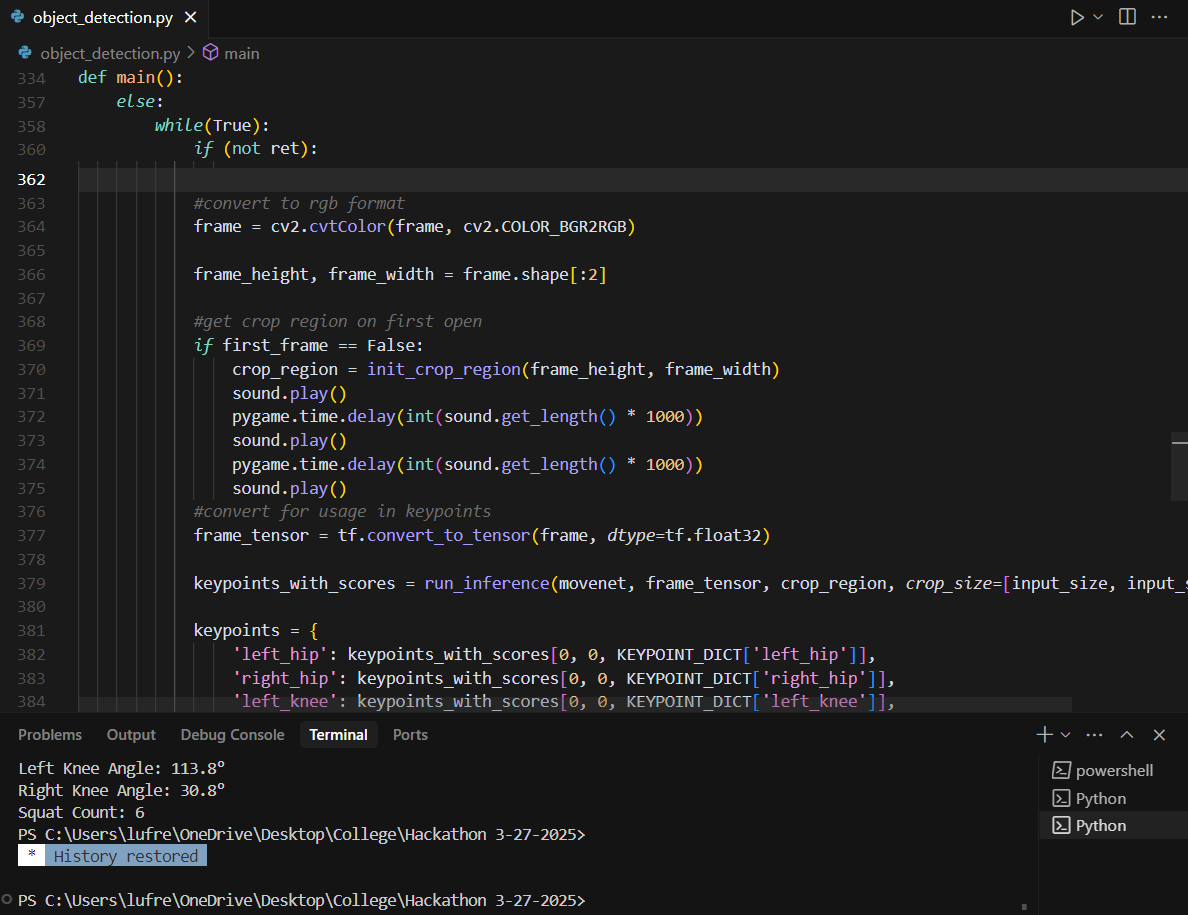Screen dimensions: 1188x915
Task: Click cvtColor function call on line 364
Action: 348,226
